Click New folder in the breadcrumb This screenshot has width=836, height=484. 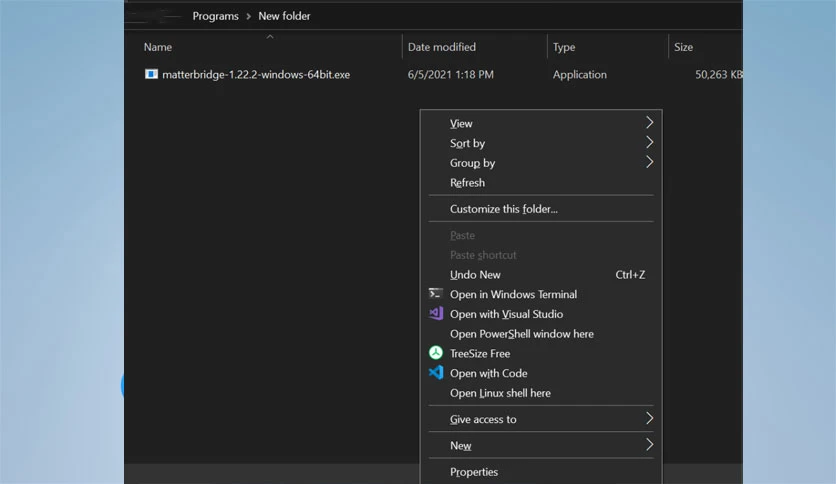pos(284,16)
